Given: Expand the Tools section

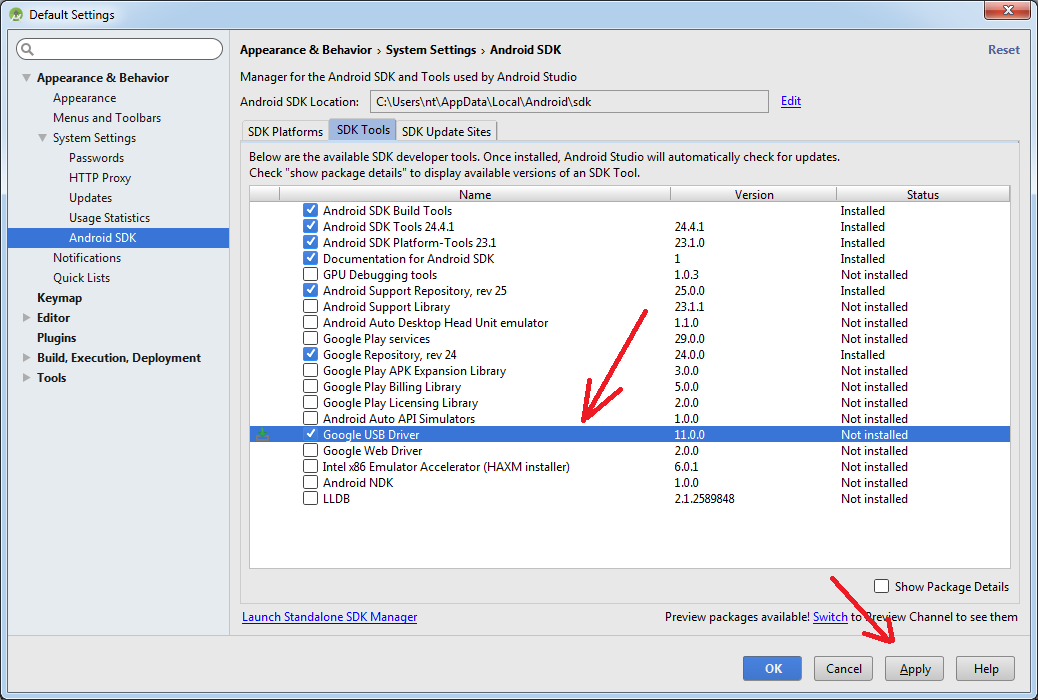Looking at the screenshot, I should 26,377.
